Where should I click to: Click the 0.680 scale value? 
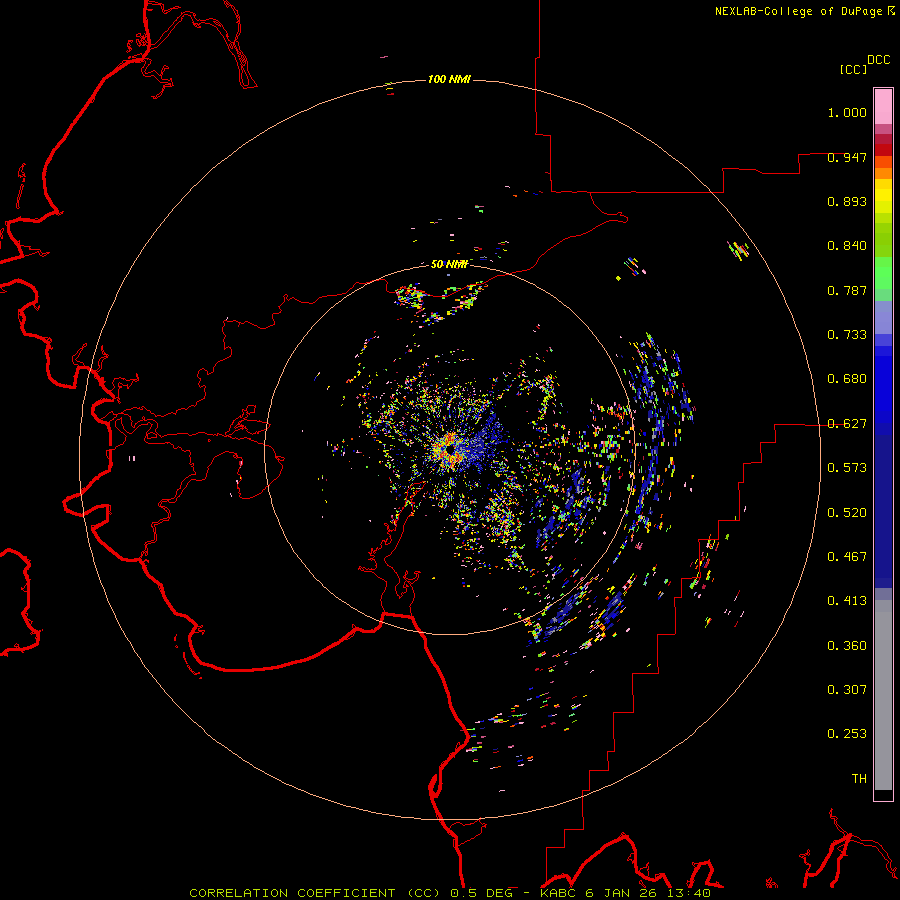(847, 379)
